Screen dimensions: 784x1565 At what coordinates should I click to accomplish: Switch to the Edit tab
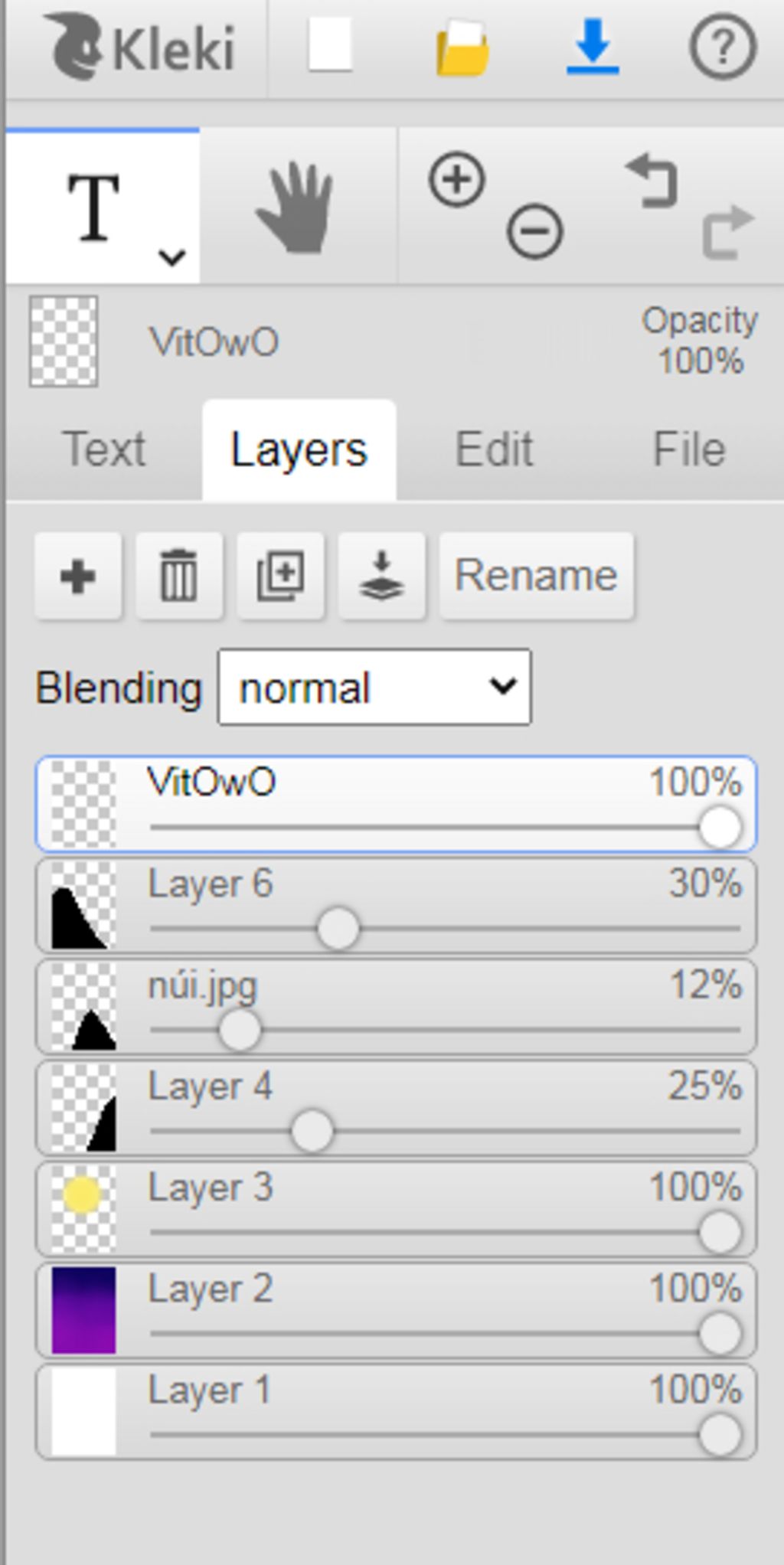(x=494, y=449)
